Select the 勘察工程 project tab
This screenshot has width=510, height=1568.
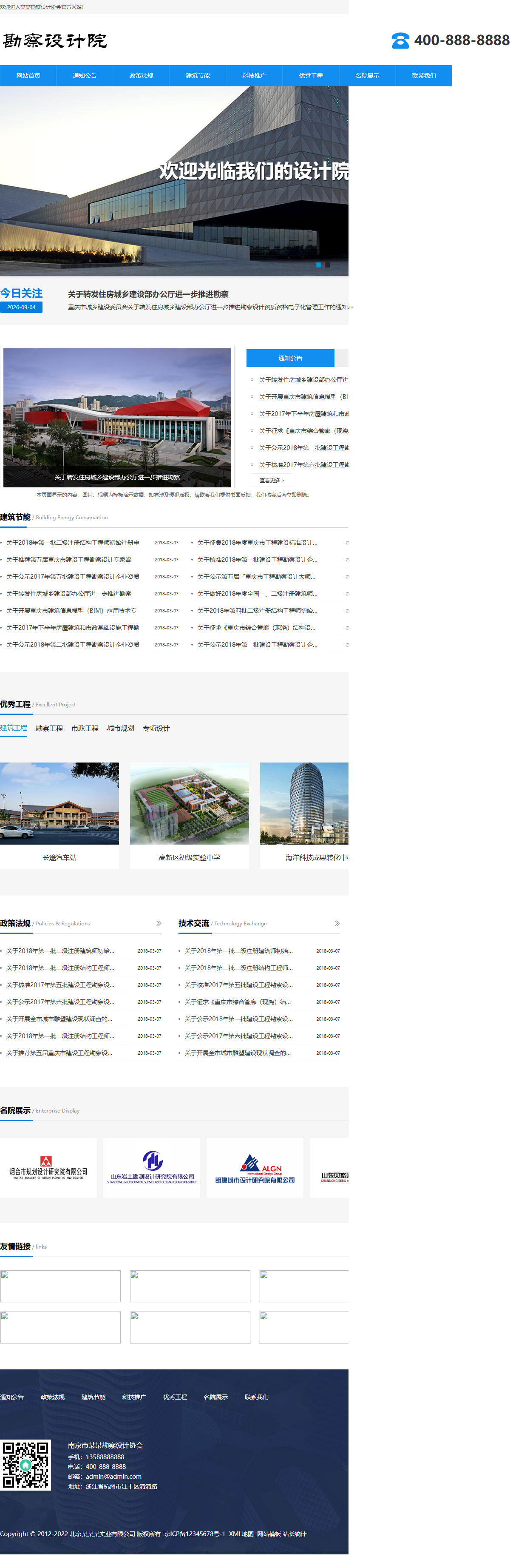[x=49, y=728]
